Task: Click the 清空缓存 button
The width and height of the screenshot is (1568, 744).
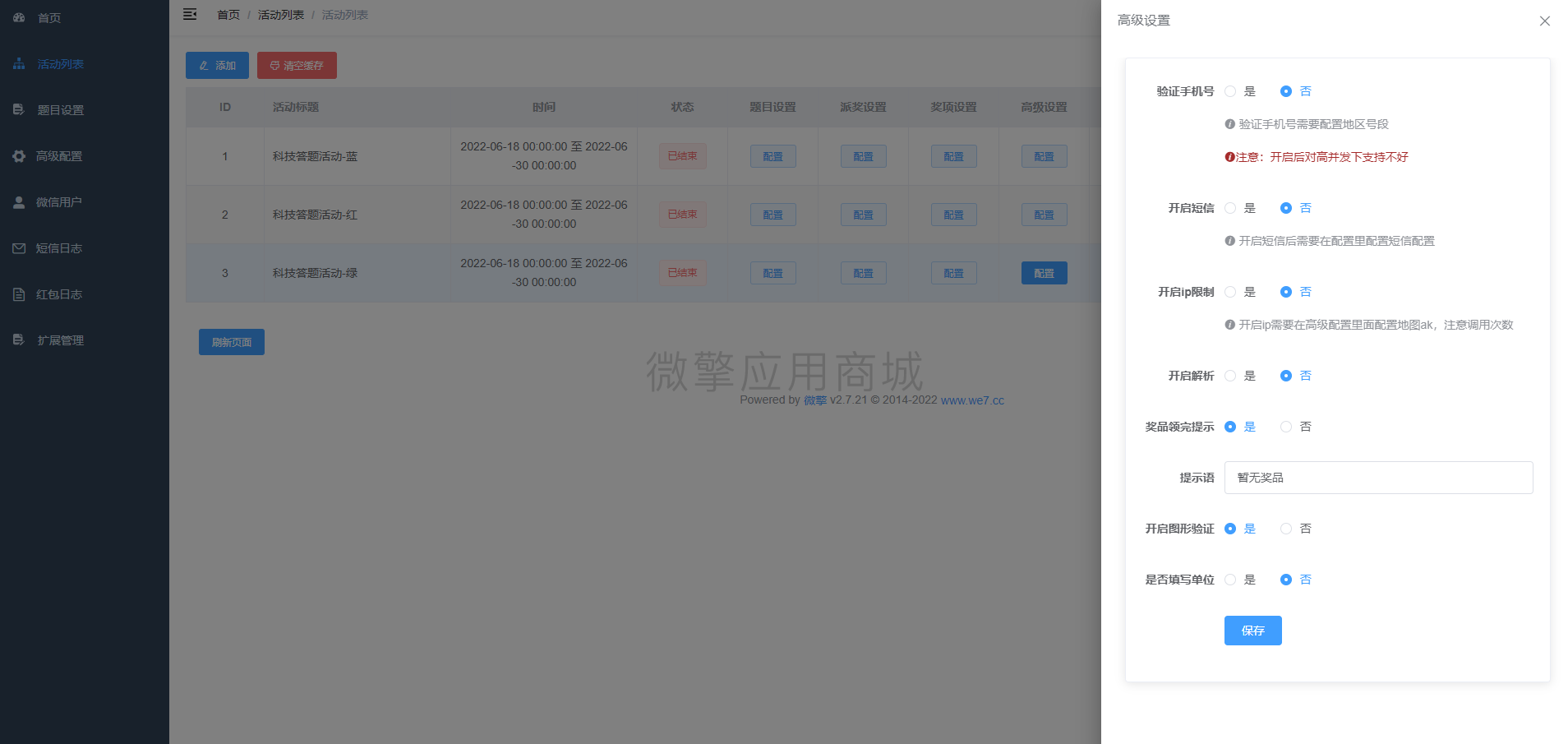Action: click(297, 65)
